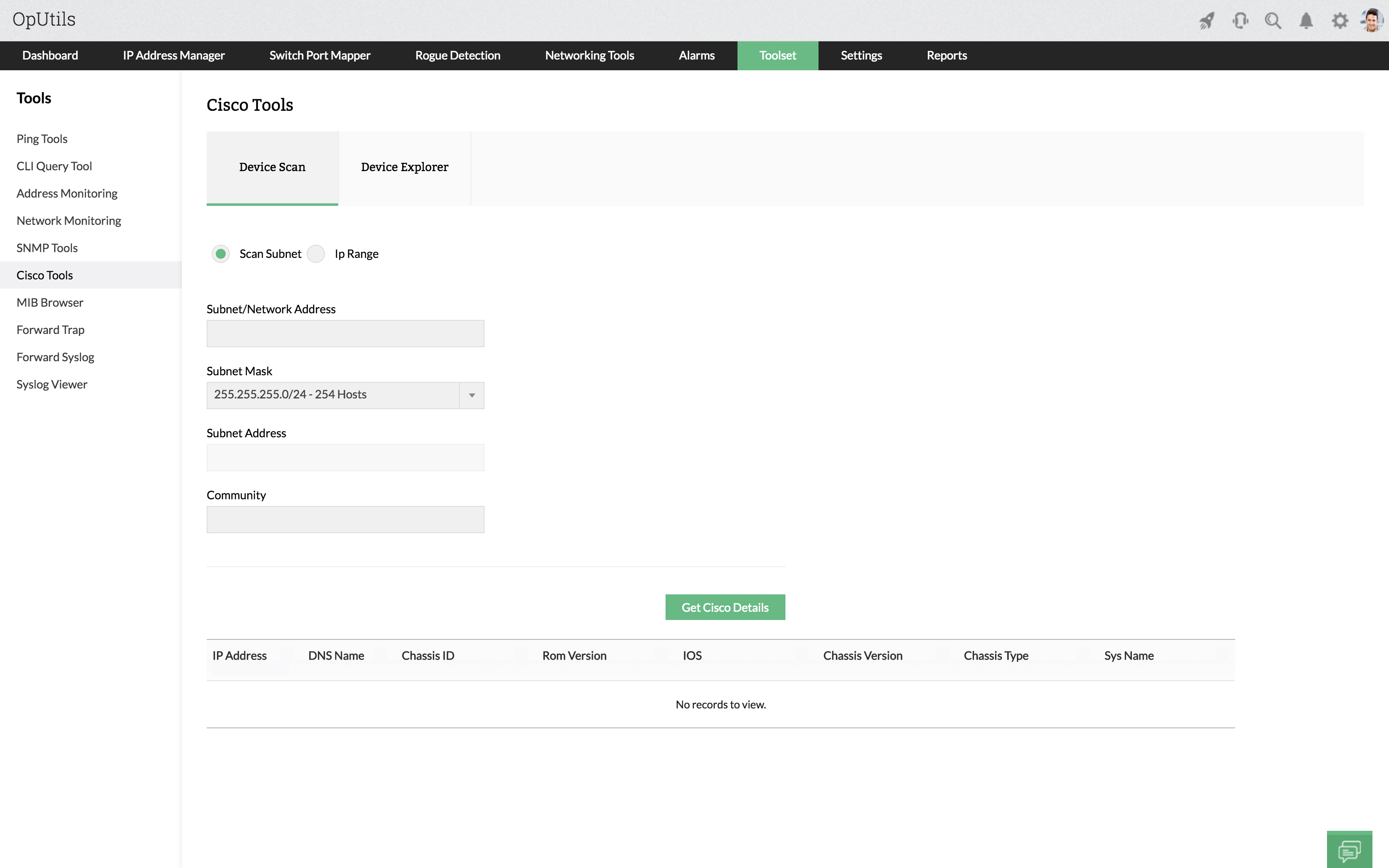Expand the Subnet Mask dropdown arrow
This screenshot has width=1389, height=868.
click(472, 395)
